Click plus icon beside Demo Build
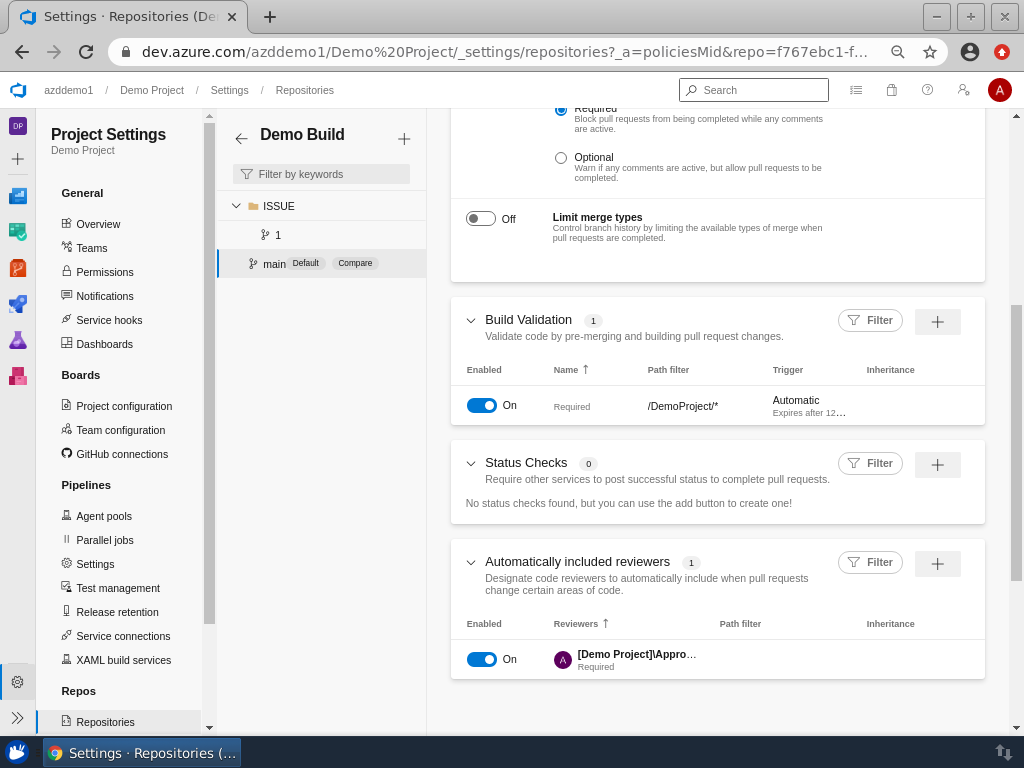Viewport: 1024px width, 768px height. tap(404, 138)
